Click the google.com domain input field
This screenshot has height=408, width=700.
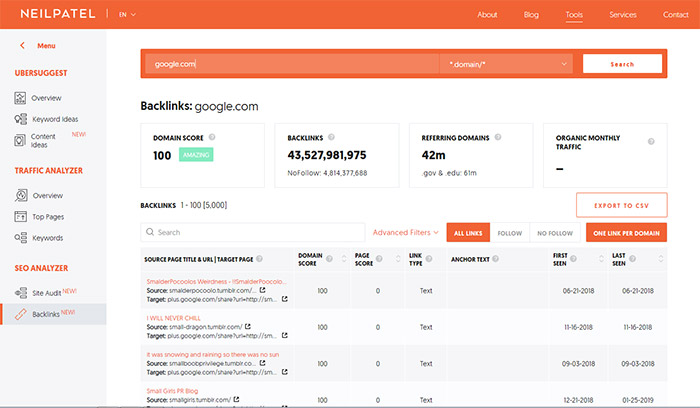[292, 64]
